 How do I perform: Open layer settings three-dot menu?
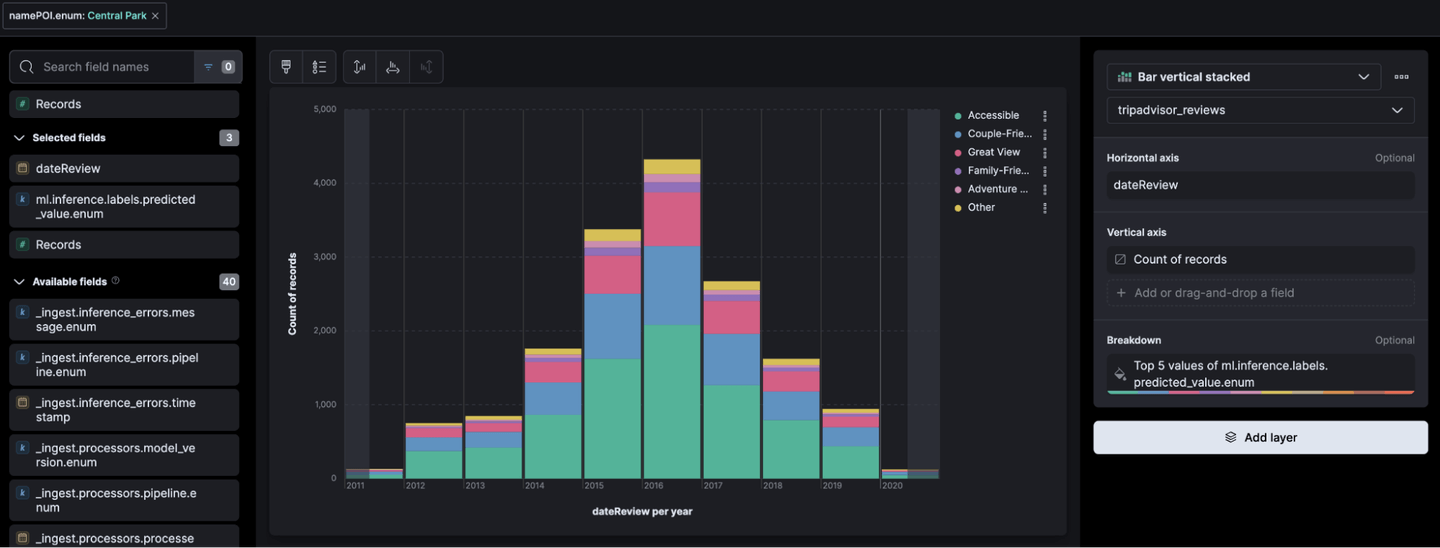tap(1402, 77)
